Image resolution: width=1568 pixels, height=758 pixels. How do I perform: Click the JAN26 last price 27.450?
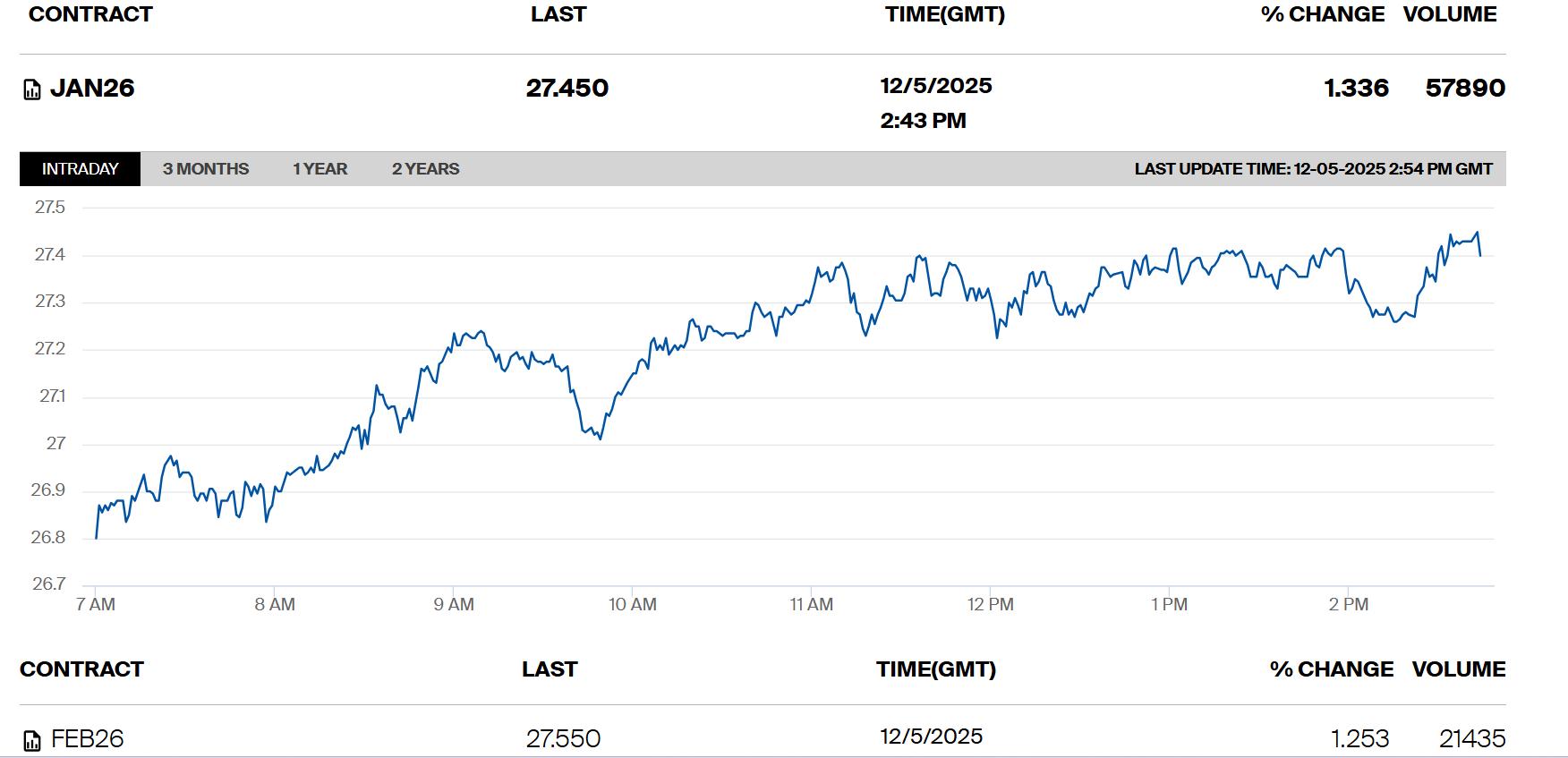pyautogui.click(x=567, y=88)
